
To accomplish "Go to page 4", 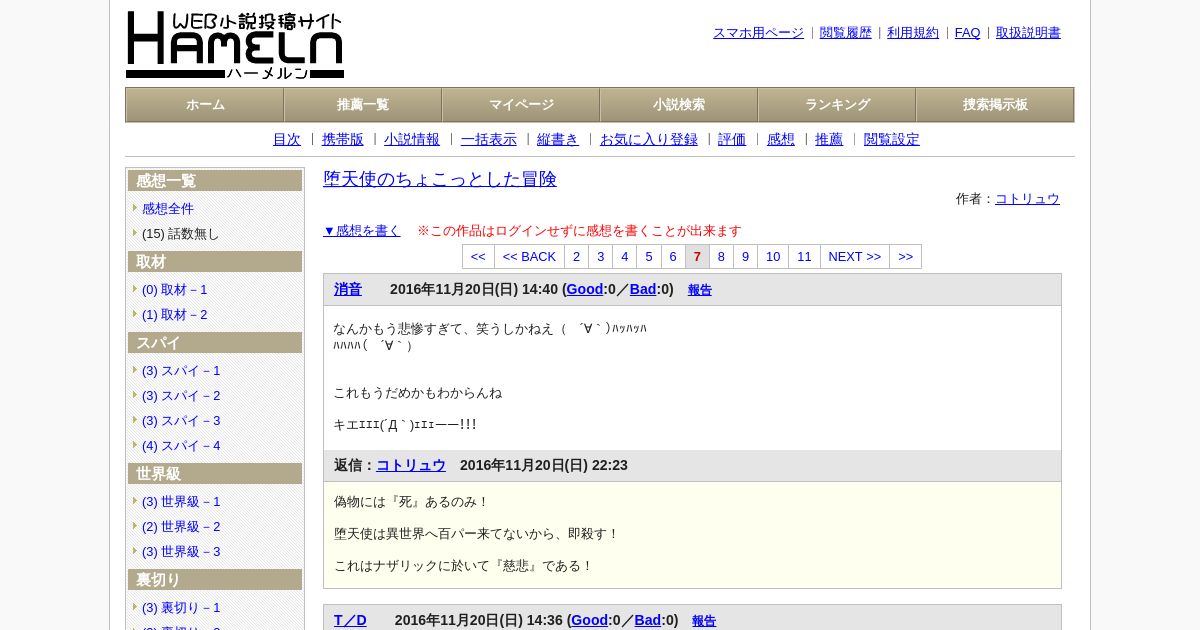I will coord(624,257).
